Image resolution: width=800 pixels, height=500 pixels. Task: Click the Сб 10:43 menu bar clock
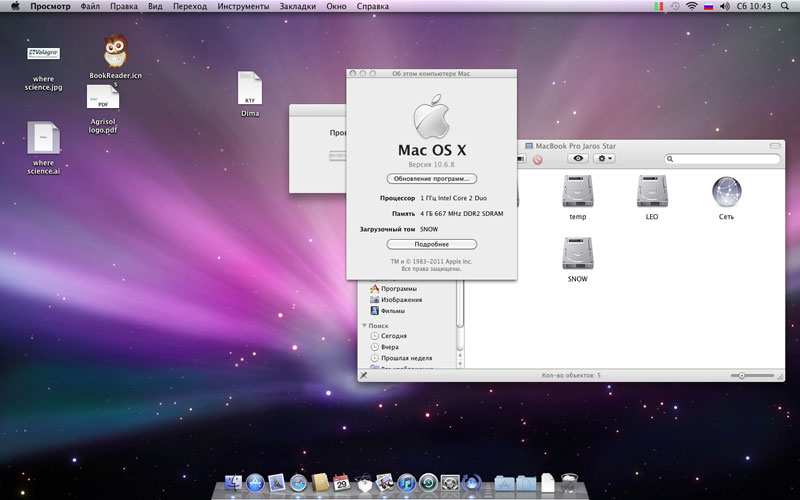pos(754,6)
